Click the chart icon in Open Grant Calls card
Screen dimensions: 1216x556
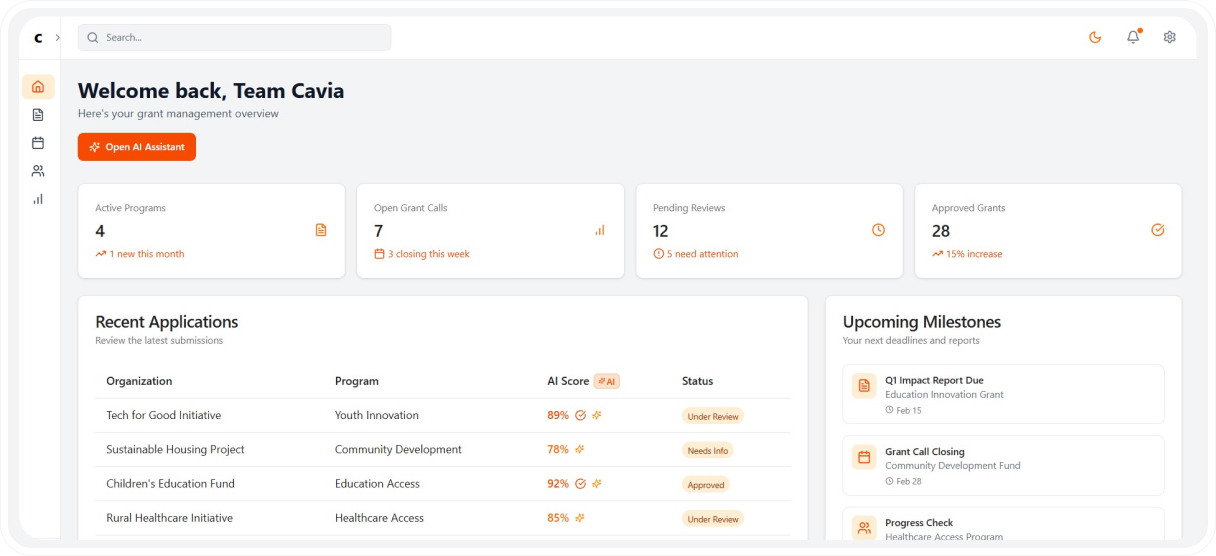600,230
